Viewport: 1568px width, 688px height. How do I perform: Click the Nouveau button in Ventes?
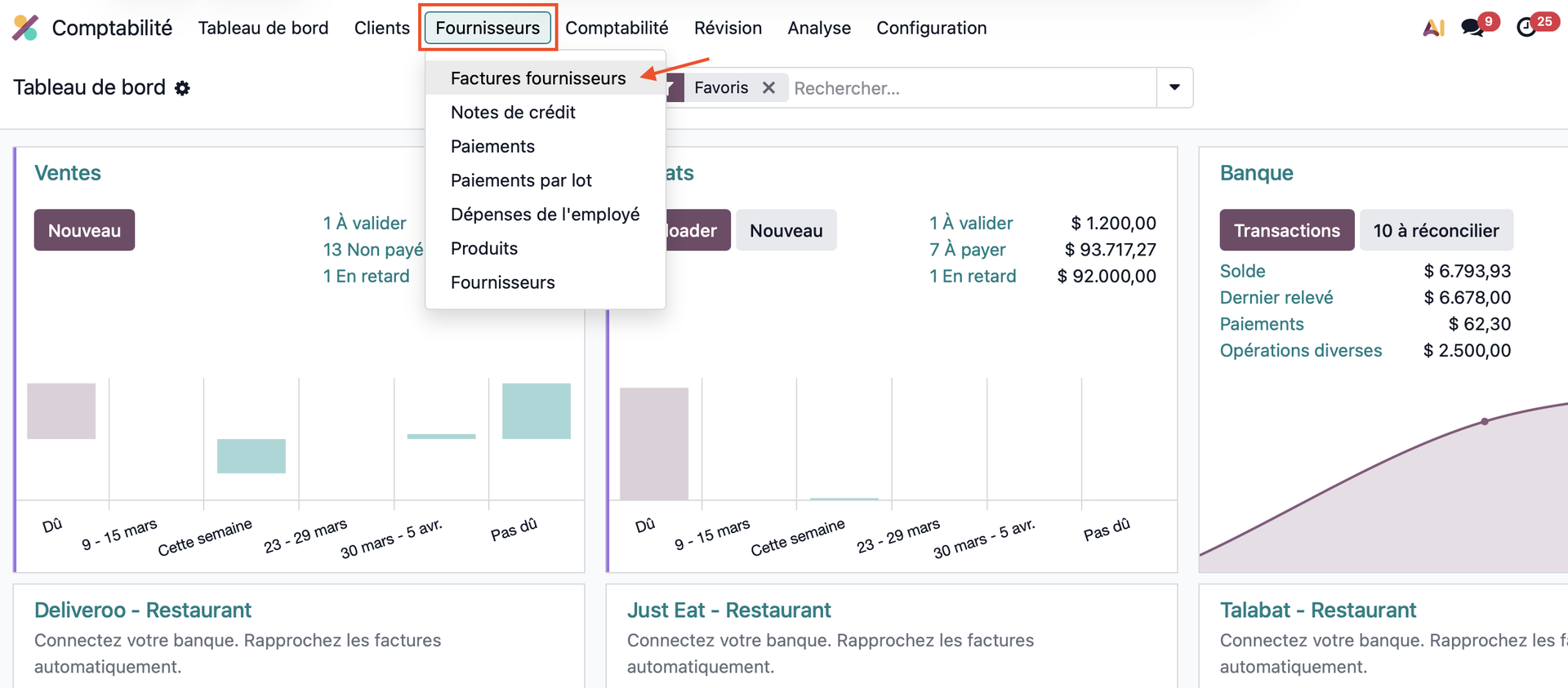[x=84, y=231]
